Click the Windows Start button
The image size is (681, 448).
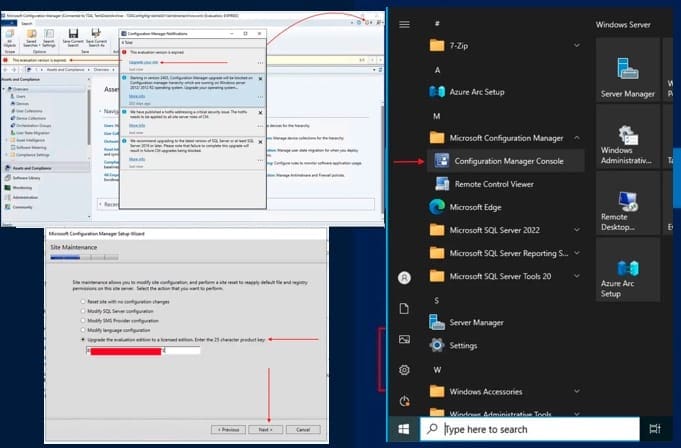(403, 429)
